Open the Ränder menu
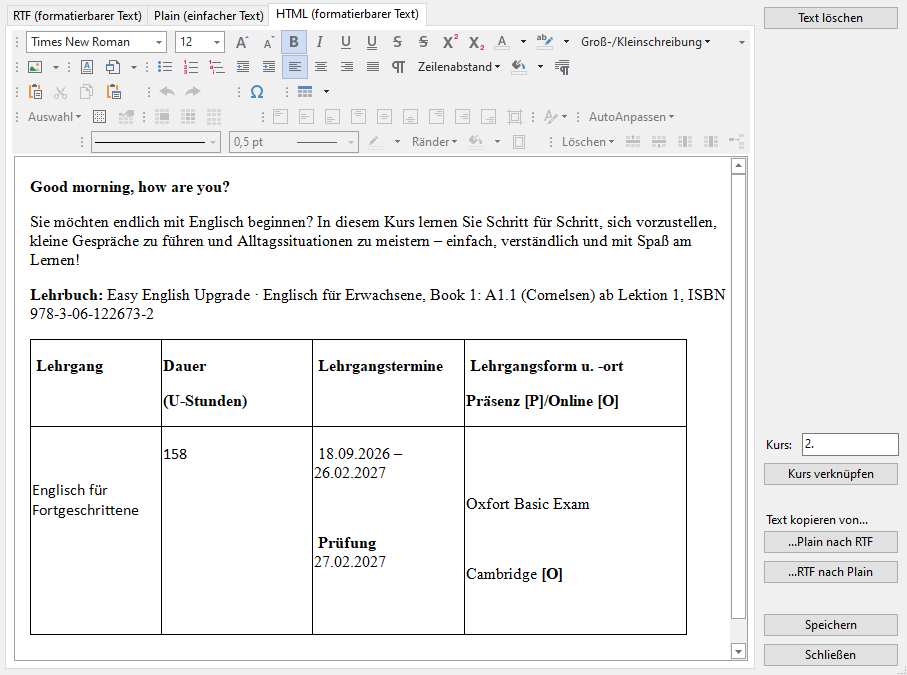 (434, 142)
